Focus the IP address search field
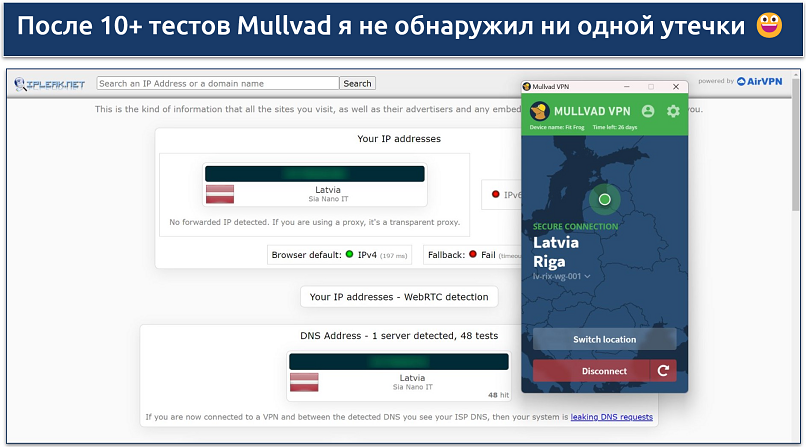 [218, 83]
